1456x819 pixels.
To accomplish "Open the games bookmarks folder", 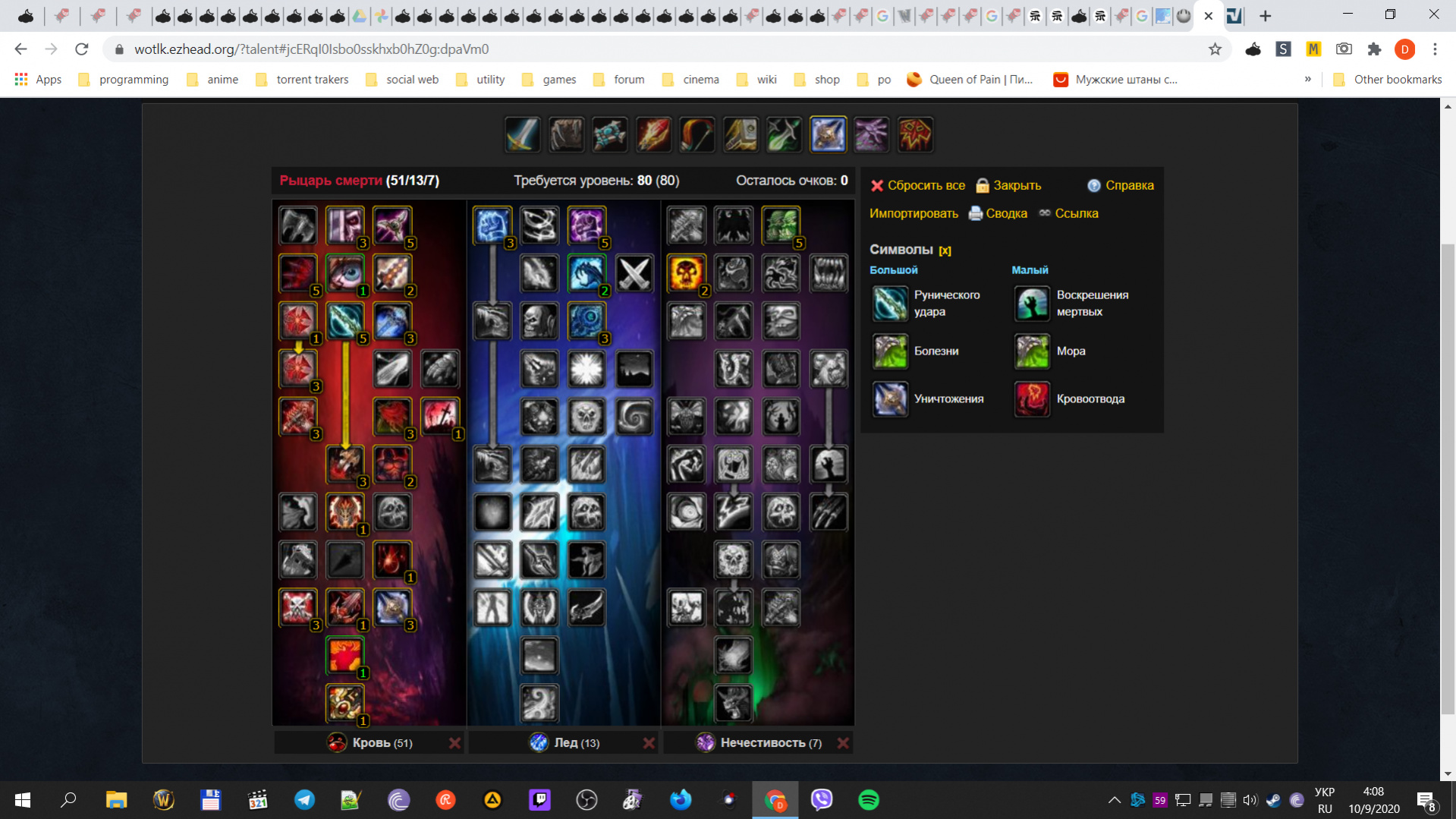I will point(549,79).
